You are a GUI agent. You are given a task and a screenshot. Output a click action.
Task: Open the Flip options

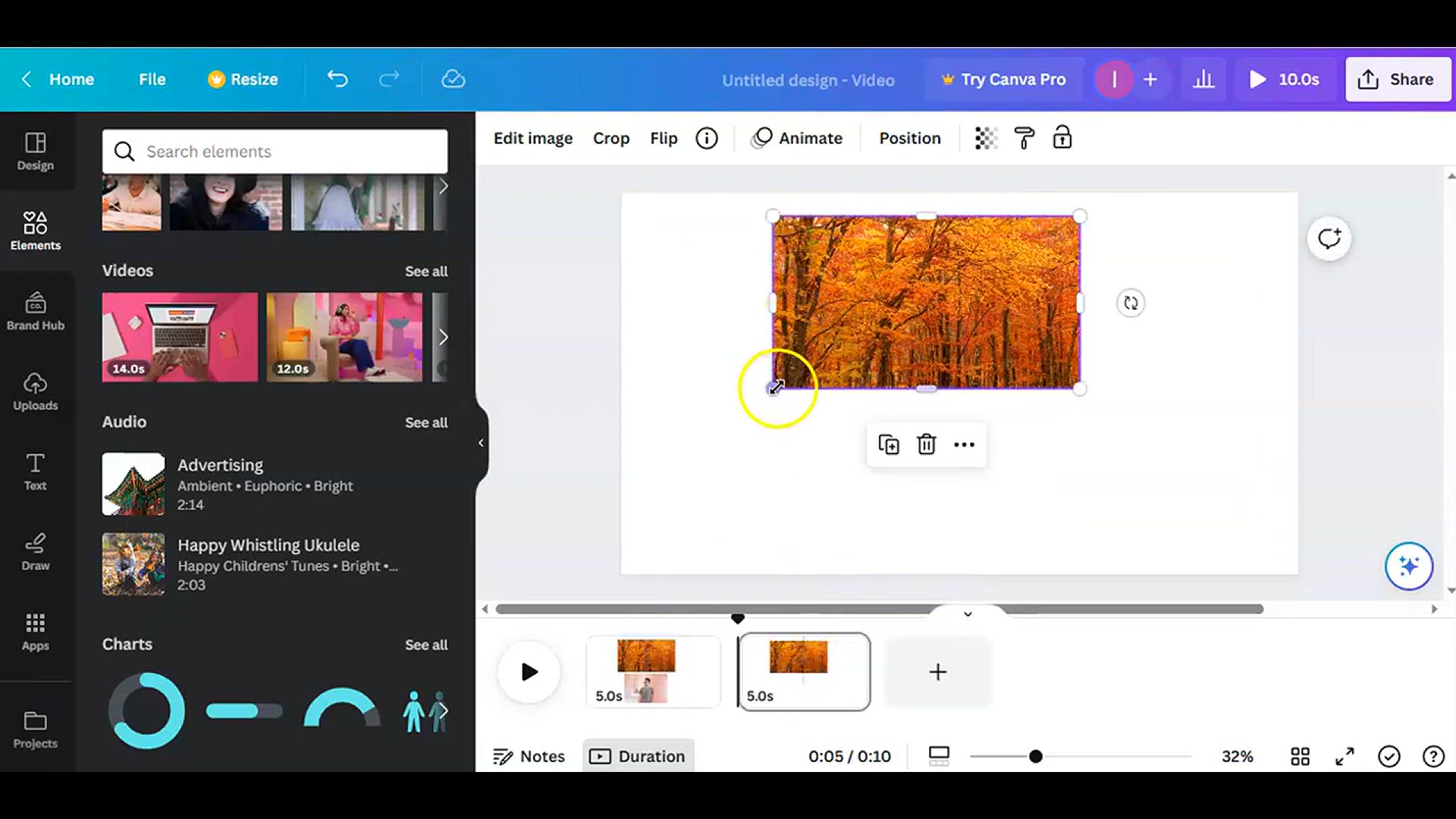pos(664,139)
